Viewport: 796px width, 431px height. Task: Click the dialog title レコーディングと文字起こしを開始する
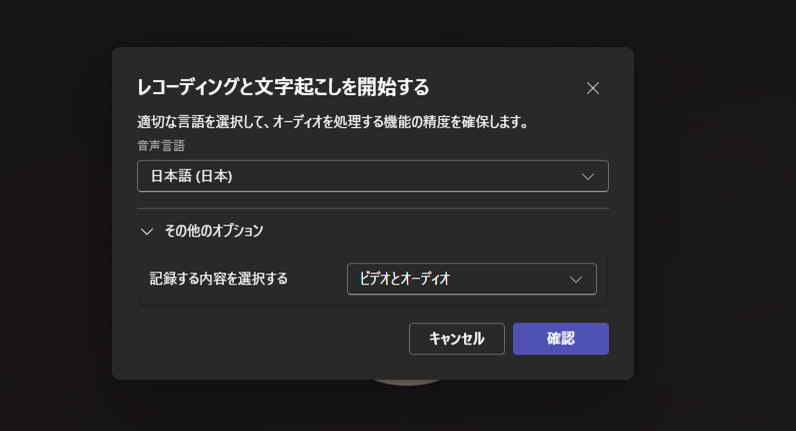(283, 87)
